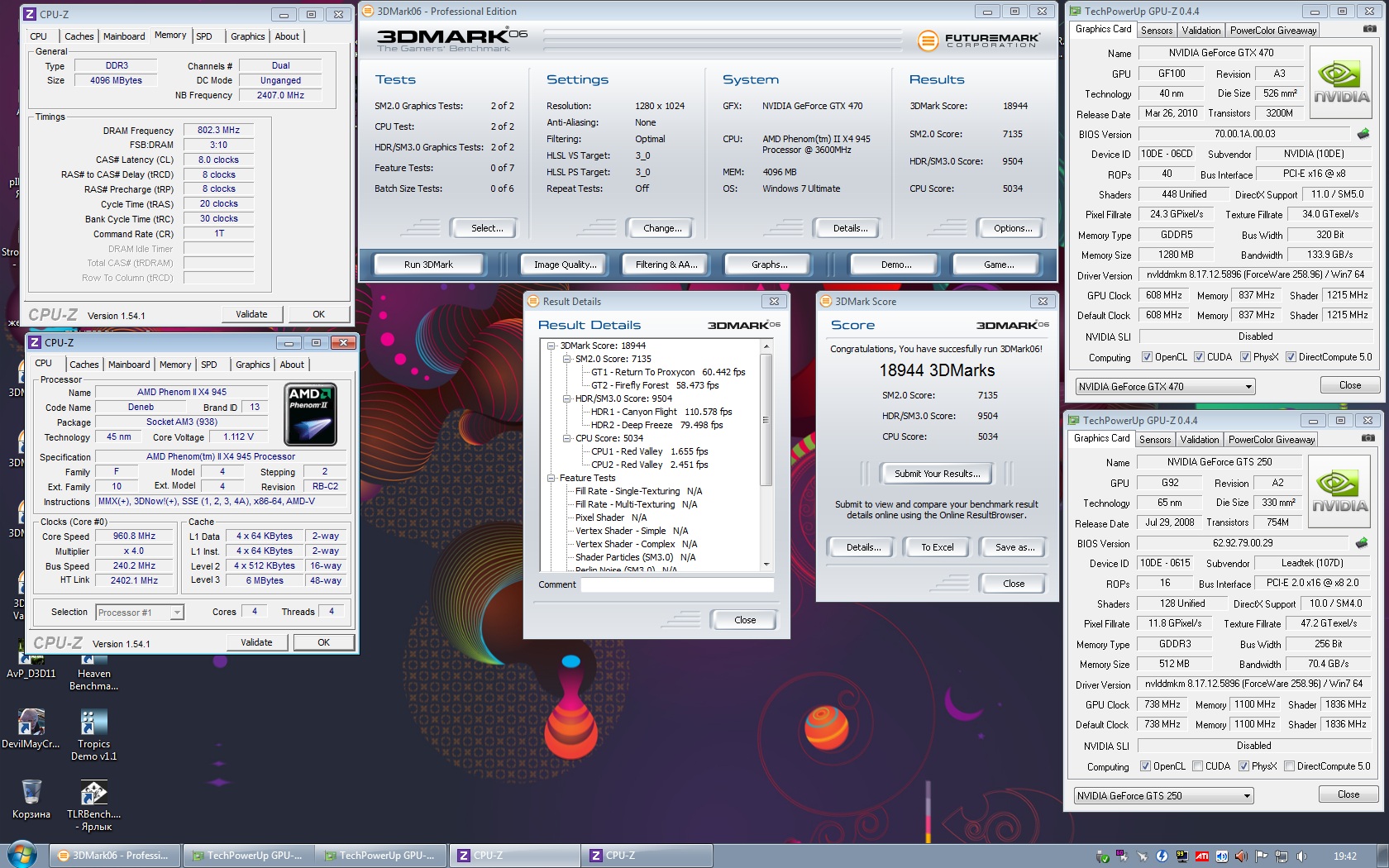
Task: Click the orange speaker tray icon
Action: pos(1241,856)
